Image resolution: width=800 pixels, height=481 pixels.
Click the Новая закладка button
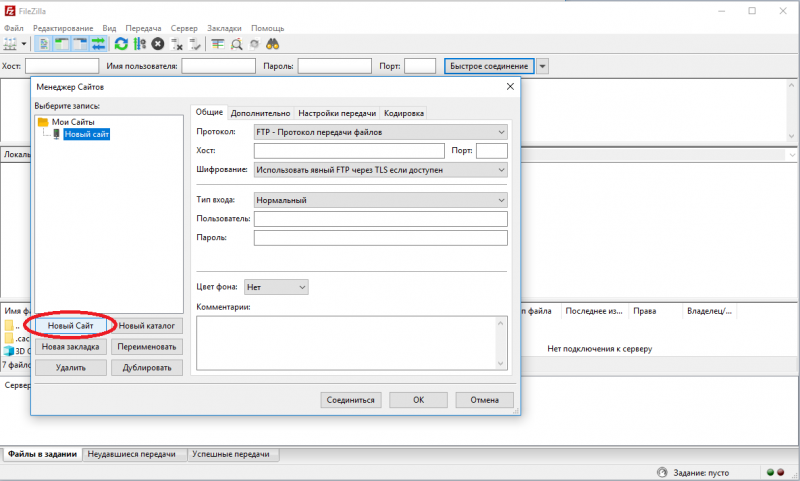click(70, 347)
